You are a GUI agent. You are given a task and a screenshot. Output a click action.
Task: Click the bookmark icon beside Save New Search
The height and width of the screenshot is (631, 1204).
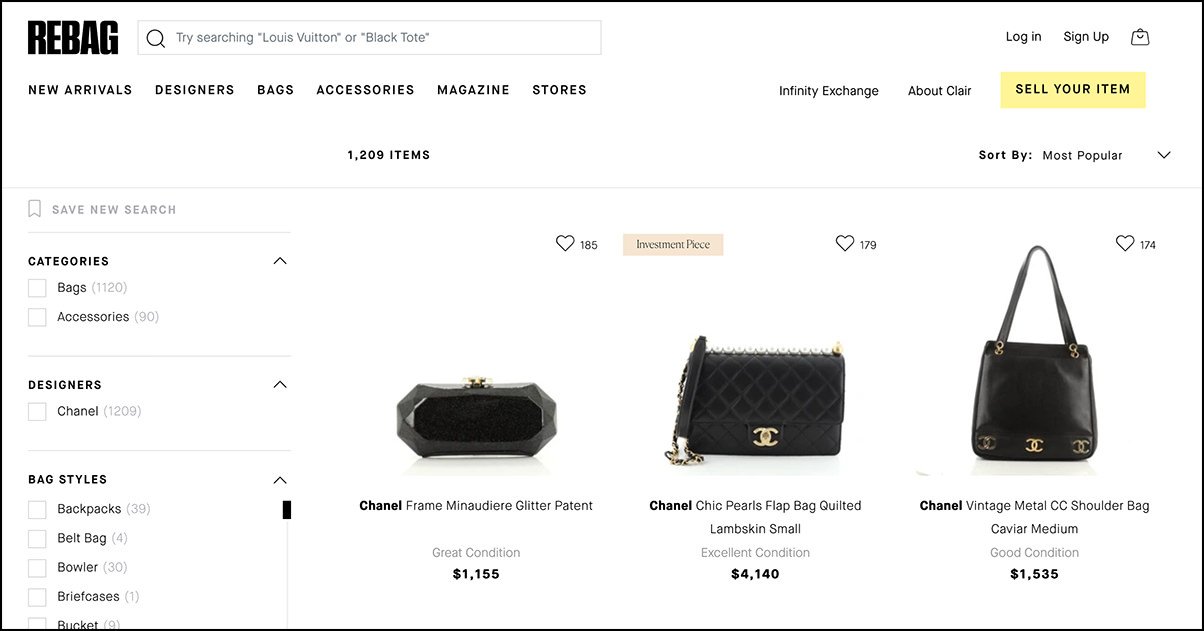(35, 209)
